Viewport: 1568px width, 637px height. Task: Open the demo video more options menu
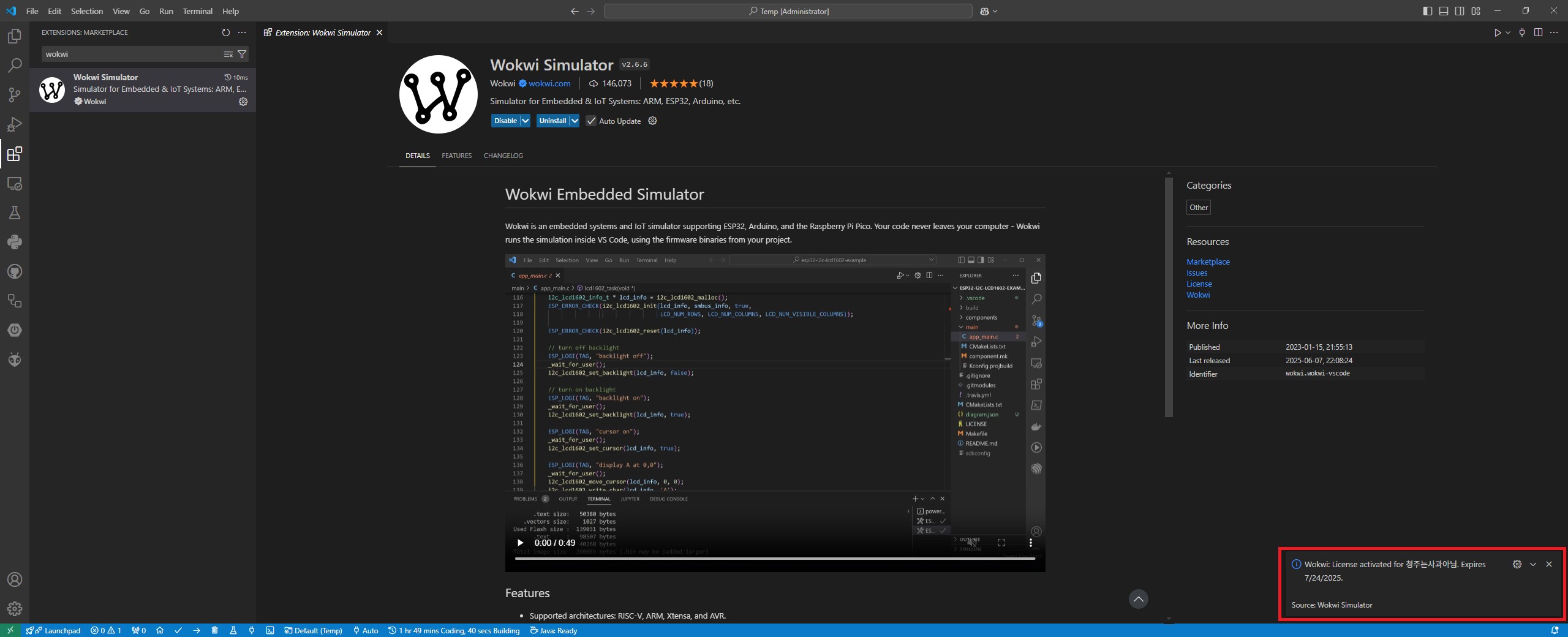(x=1031, y=543)
